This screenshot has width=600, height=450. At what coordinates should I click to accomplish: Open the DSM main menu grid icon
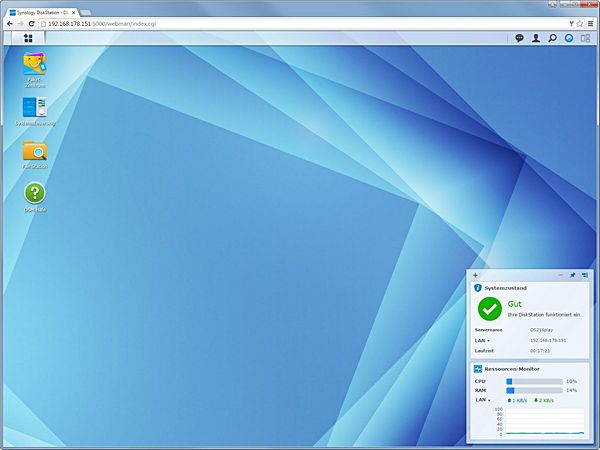(x=28, y=38)
